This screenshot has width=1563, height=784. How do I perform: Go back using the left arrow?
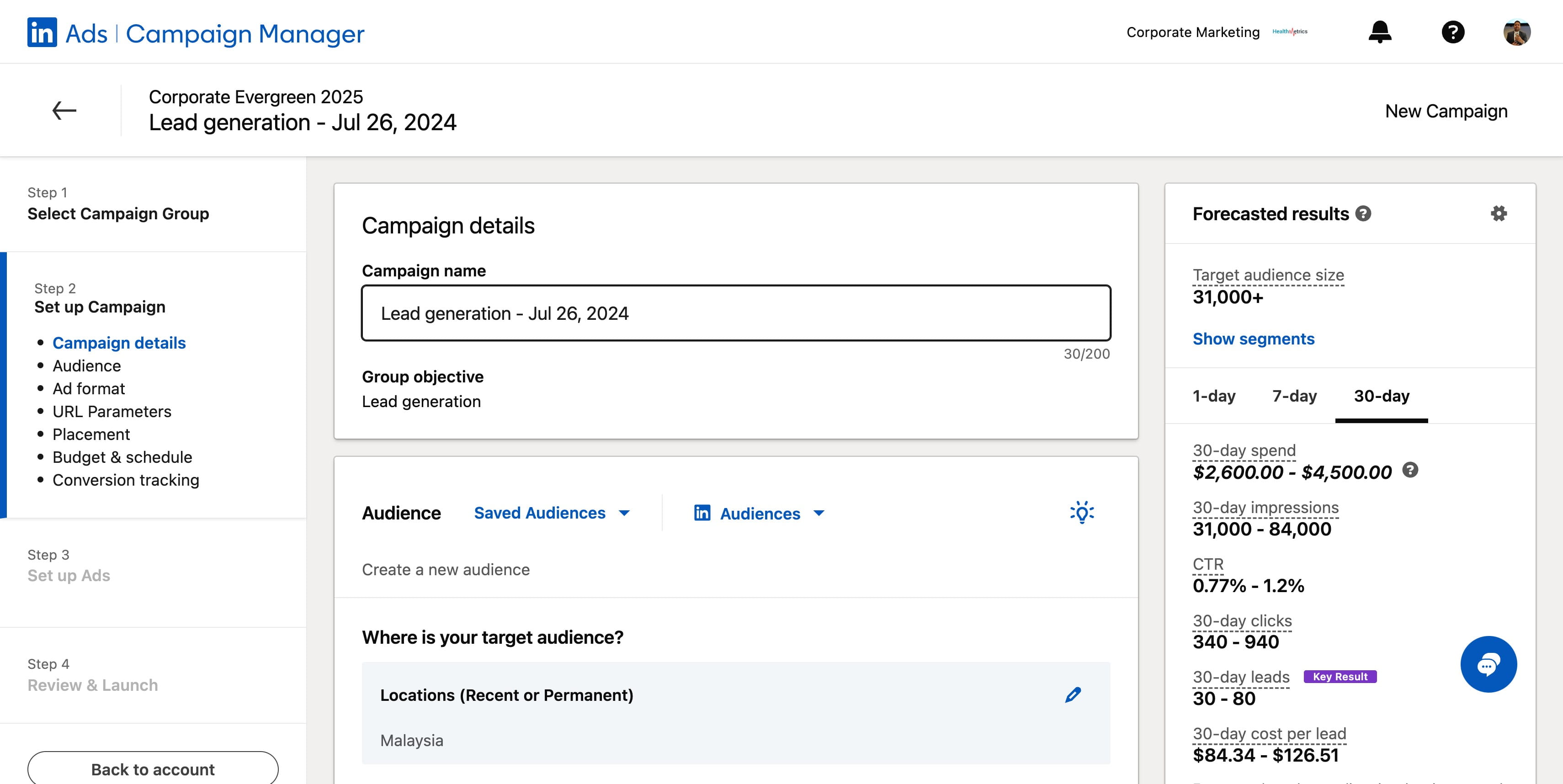click(x=64, y=111)
